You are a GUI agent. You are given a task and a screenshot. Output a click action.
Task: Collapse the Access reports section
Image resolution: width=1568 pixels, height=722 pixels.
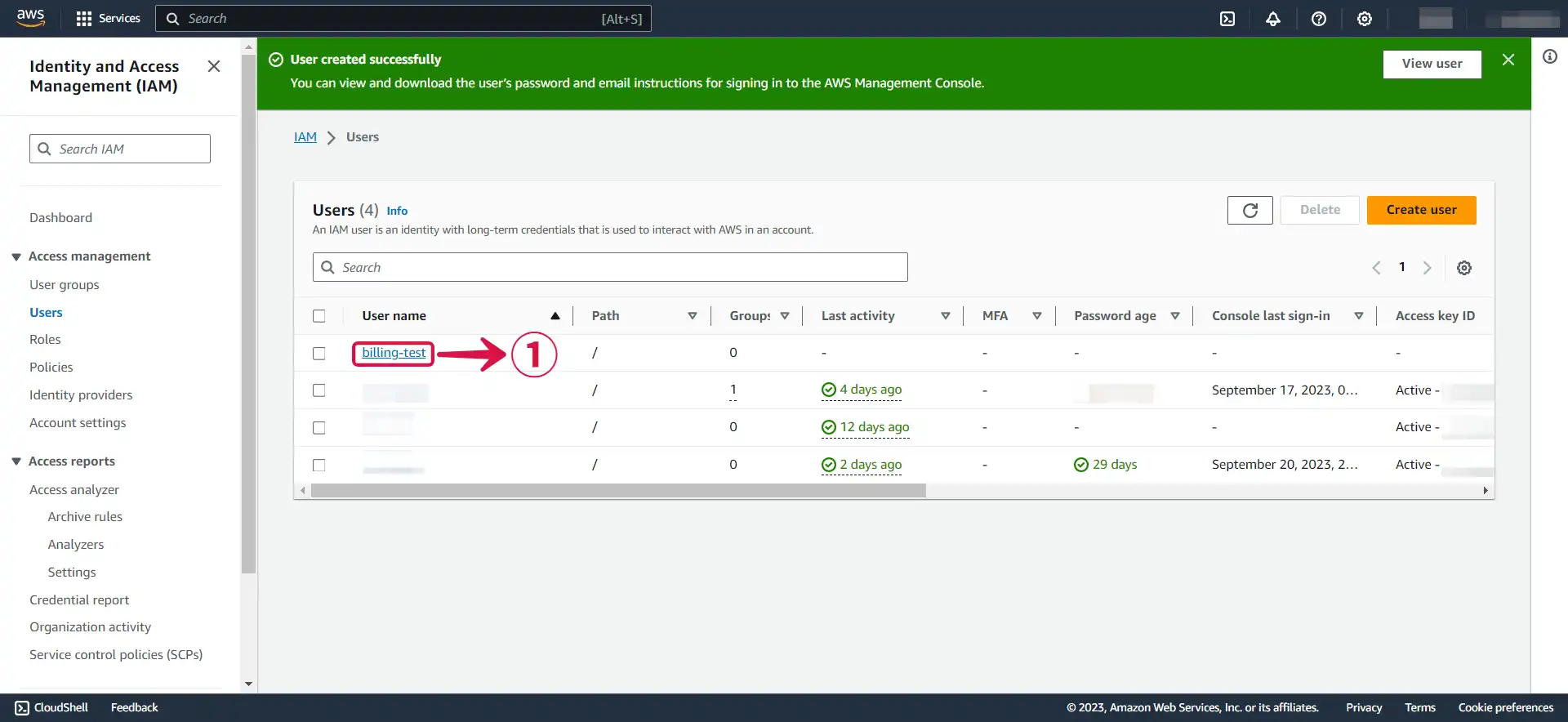[x=16, y=461]
